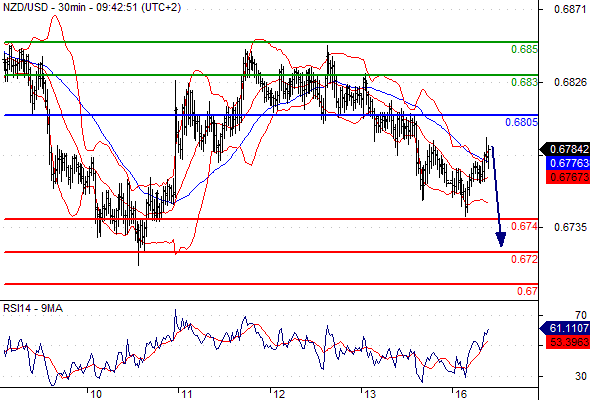Viewport: 590px width, 400px height.
Task: Select the blue moving average value 0.67763
Action: (x=568, y=163)
